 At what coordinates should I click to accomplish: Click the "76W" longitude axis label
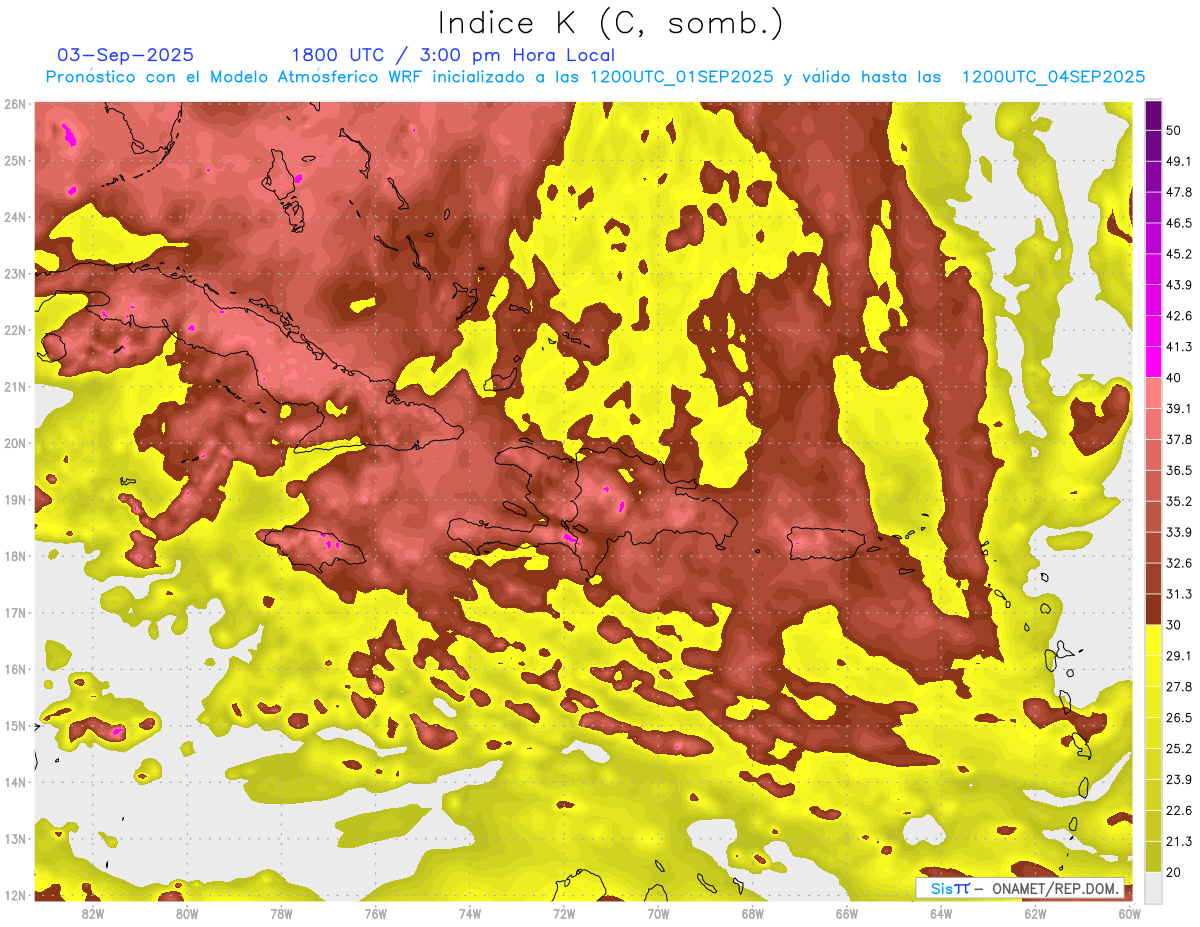pyautogui.click(x=376, y=914)
